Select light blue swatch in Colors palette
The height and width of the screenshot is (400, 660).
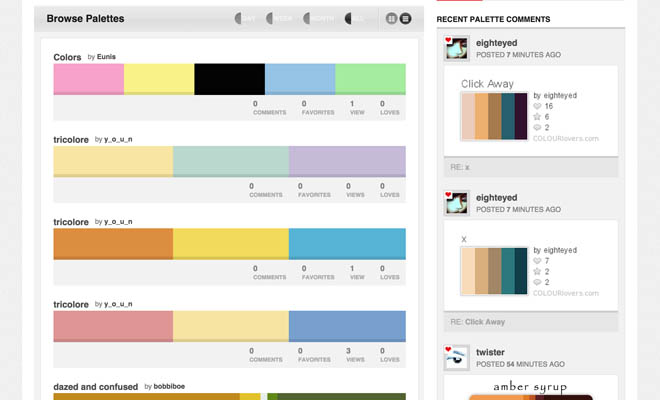(x=300, y=79)
